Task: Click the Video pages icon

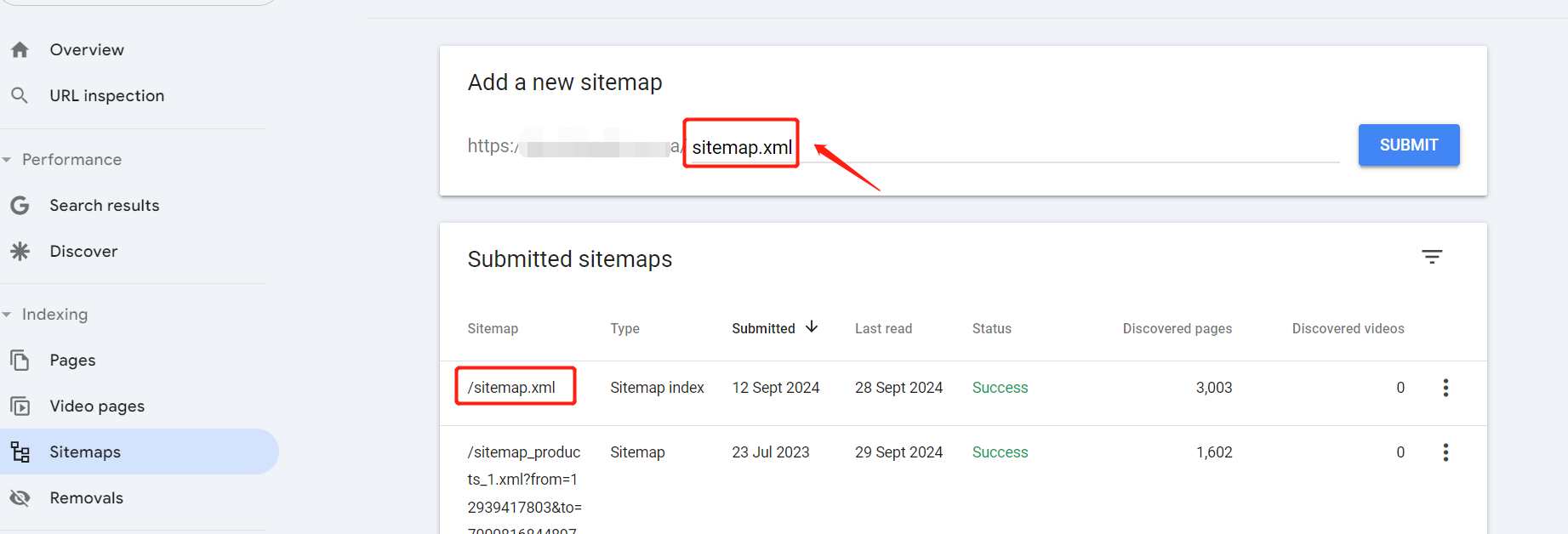Action: pyautogui.click(x=20, y=406)
